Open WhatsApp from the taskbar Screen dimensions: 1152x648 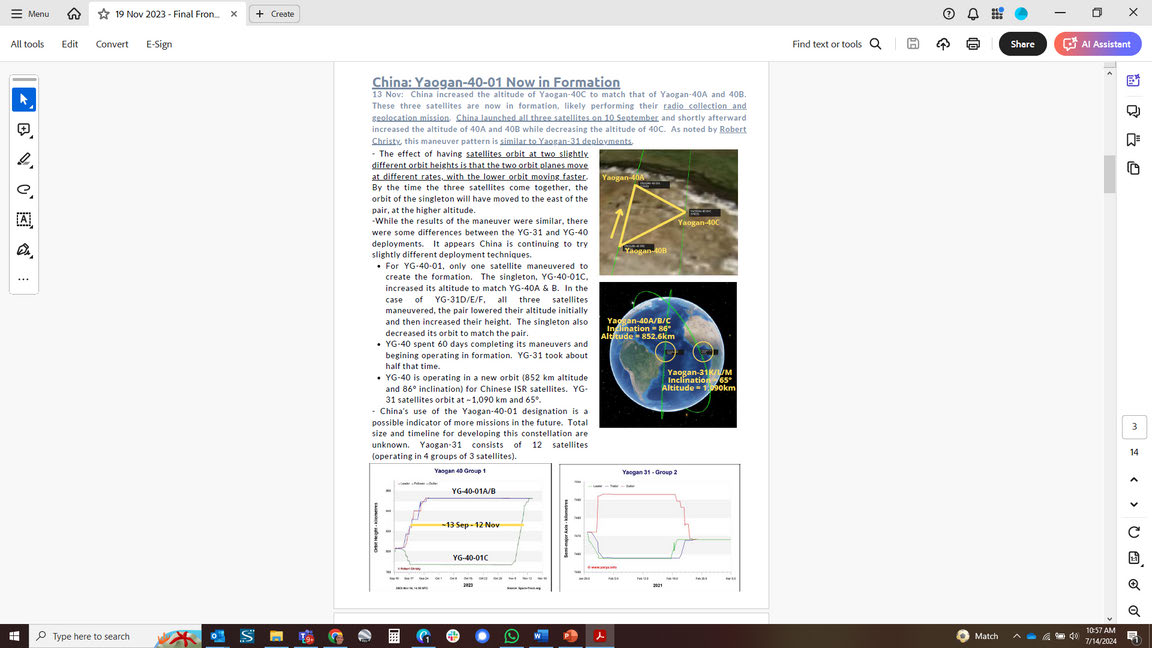click(511, 636)
